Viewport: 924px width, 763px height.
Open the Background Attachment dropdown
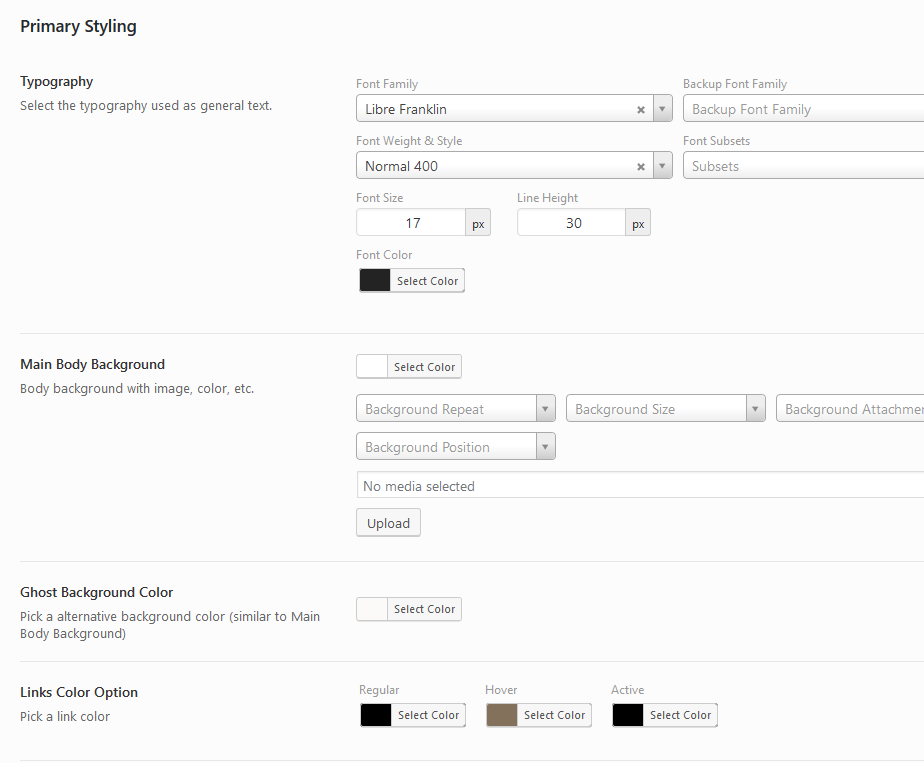[x=860, y=408]
